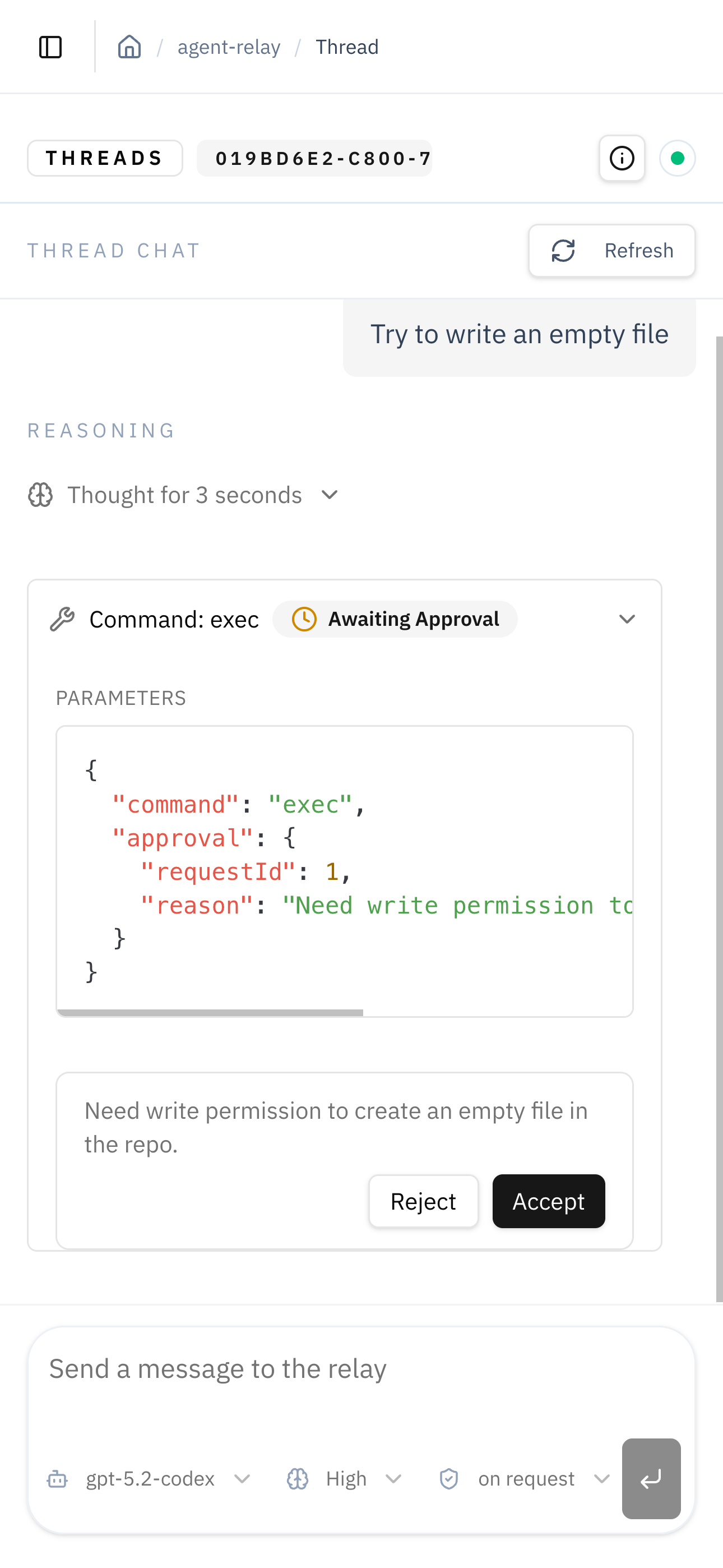This screenshot has height=1568, width=723.
Task: Click the "requestId": 1 line in JSON
Action: (246, 872)
